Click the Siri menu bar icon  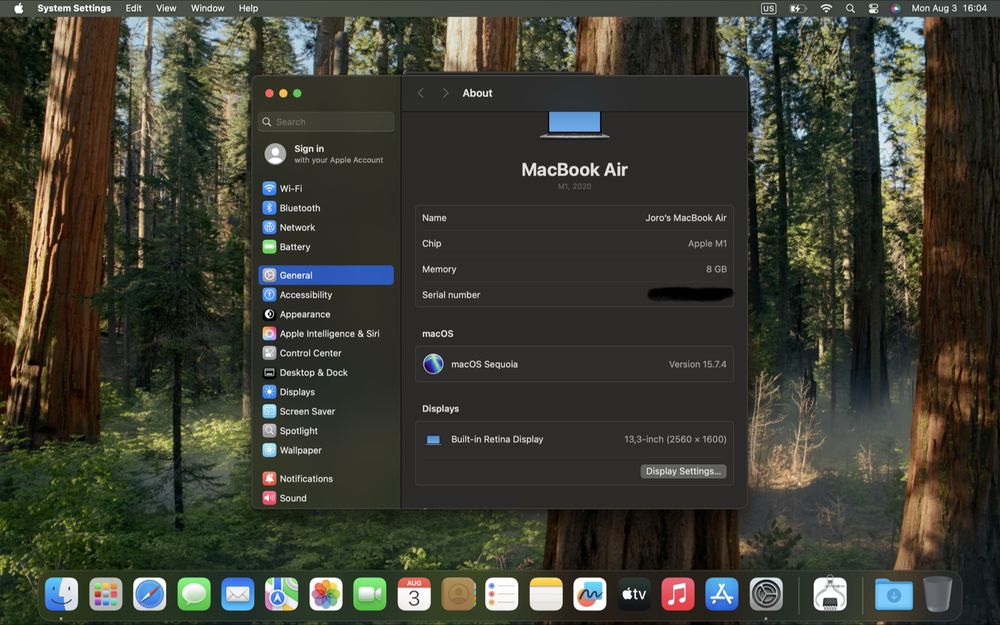[896, 8]
